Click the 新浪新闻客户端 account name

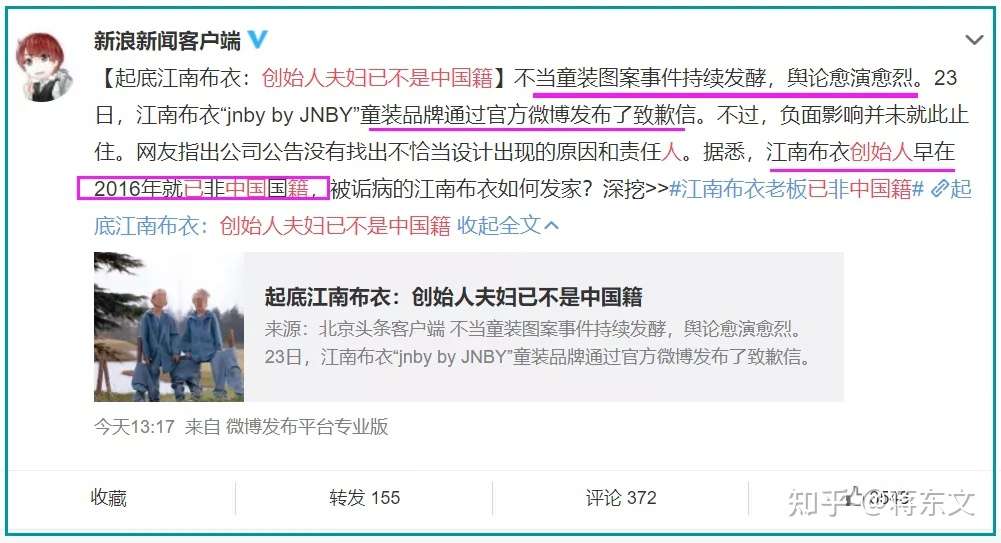167,41
